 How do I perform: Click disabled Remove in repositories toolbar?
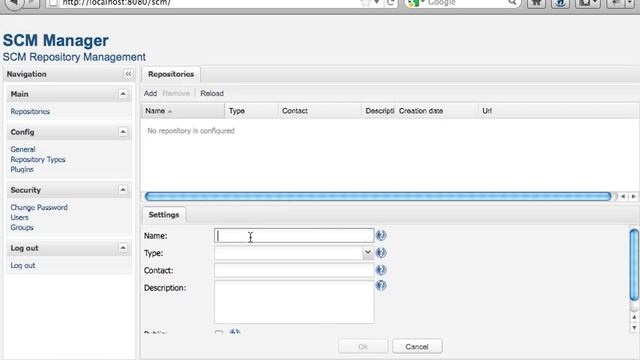(x=176, y=93)
